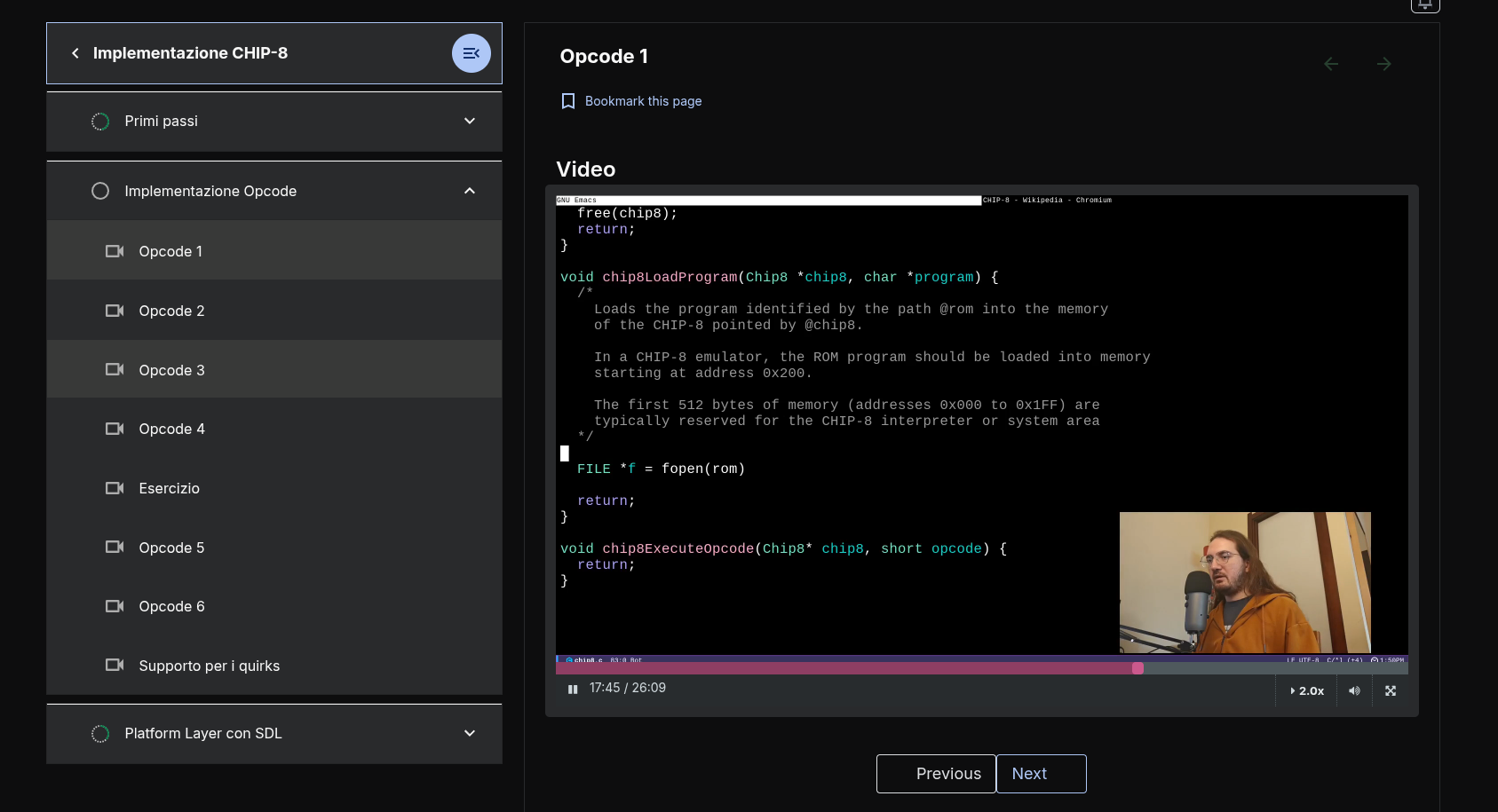Go to previous unit with the left arrow icon
Screen dimensions: 1498x812
[1331, 64]
